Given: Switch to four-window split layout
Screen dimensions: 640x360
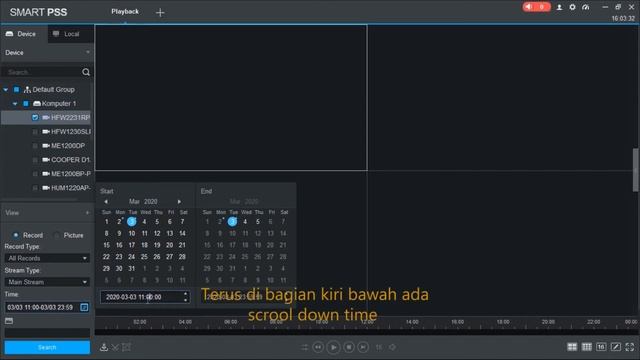Looking at the screenshot, I should click(x=572, y=347).
